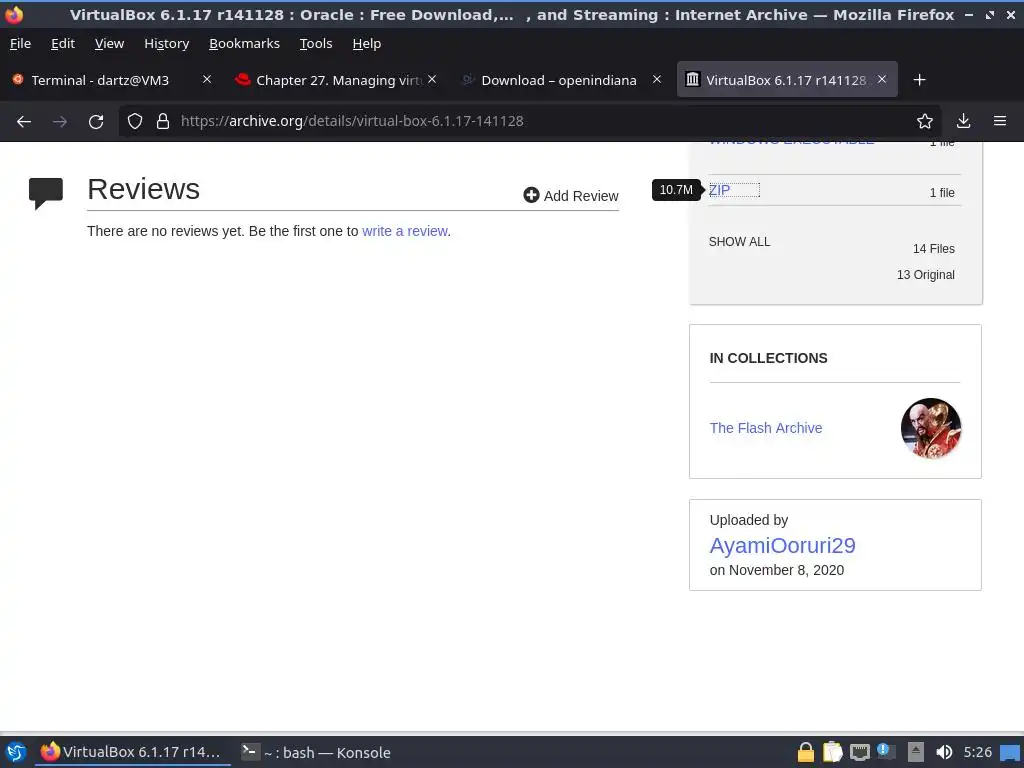1024x768 pixels.
Task: Download the ZIP file link
Action: click(720, 190)
